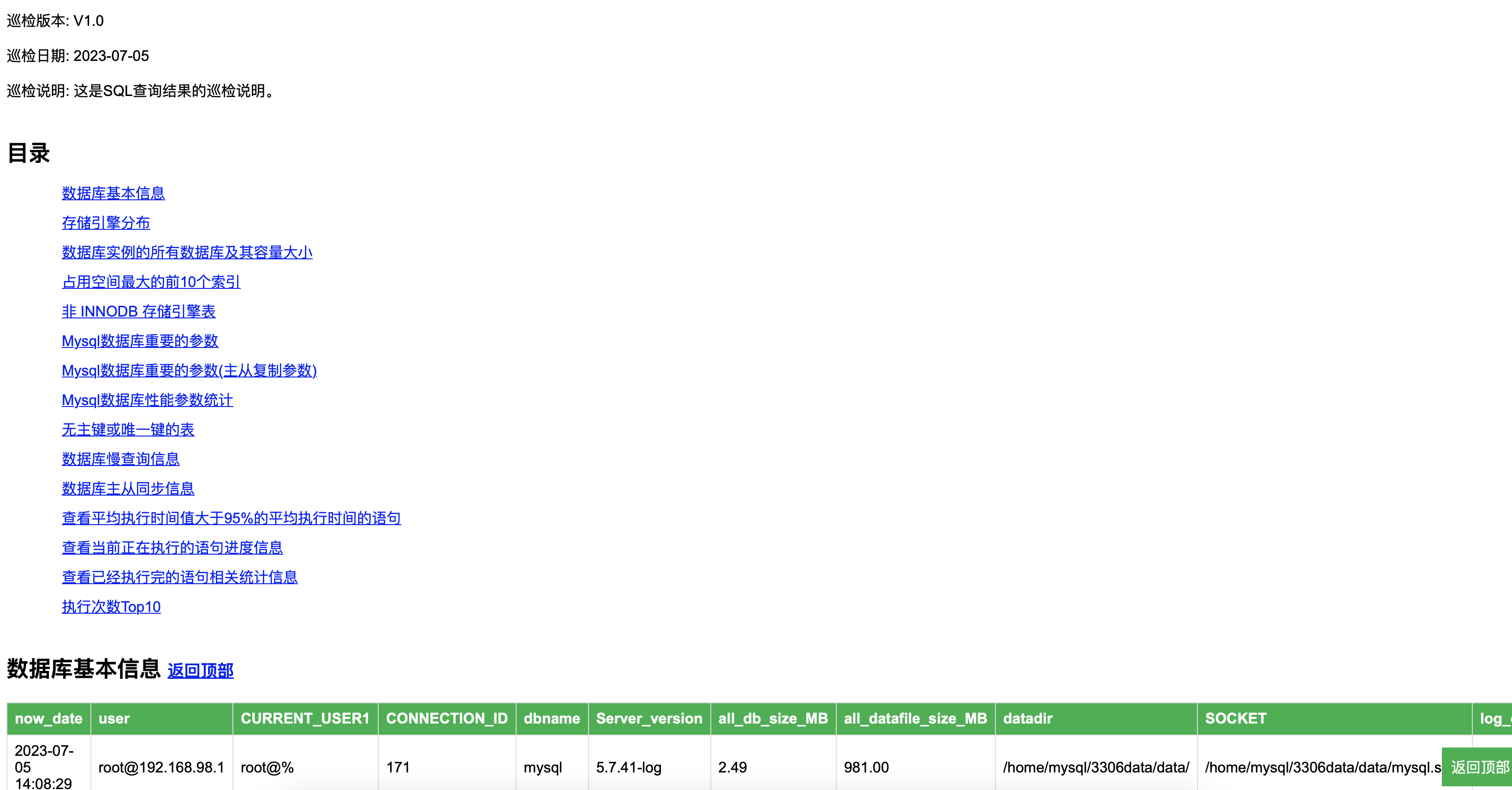Click 返回顶部 link beside the 数据库基本信息 heading
This screenshot has width=1512, height=790.
pyautogui.click(x=200, y=671)
